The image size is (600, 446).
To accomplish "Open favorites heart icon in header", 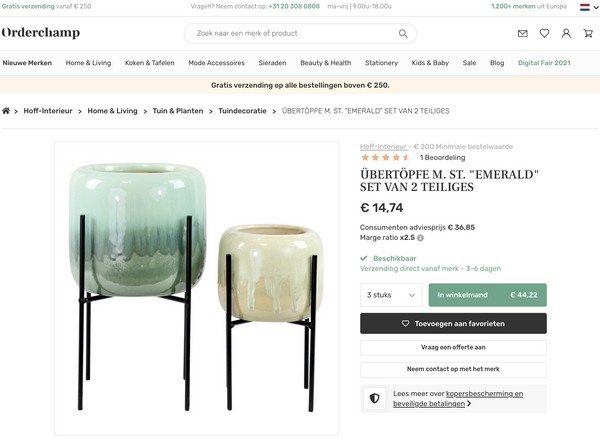I will [544, 34].
